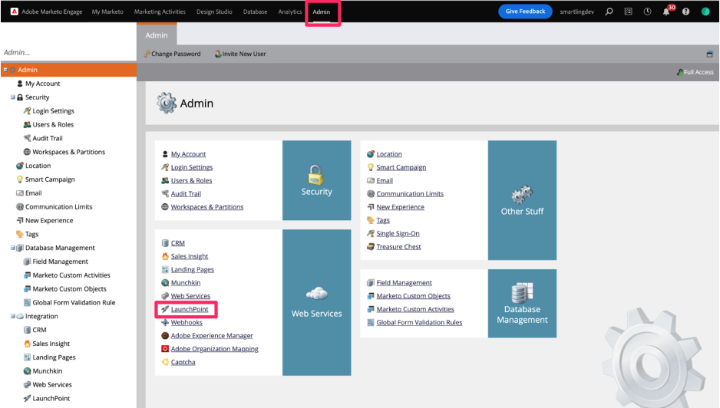Open the Single Sign-On link
Viewport: 720px width, 408px height.
pyautogui.click(x=398, y=234)
